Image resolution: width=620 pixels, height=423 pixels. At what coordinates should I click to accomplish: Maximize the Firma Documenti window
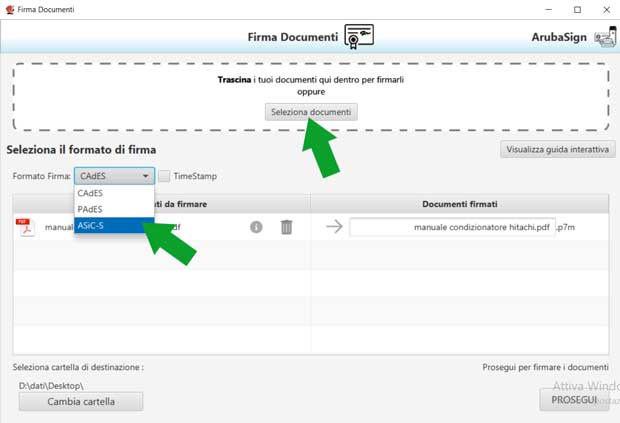578,9
